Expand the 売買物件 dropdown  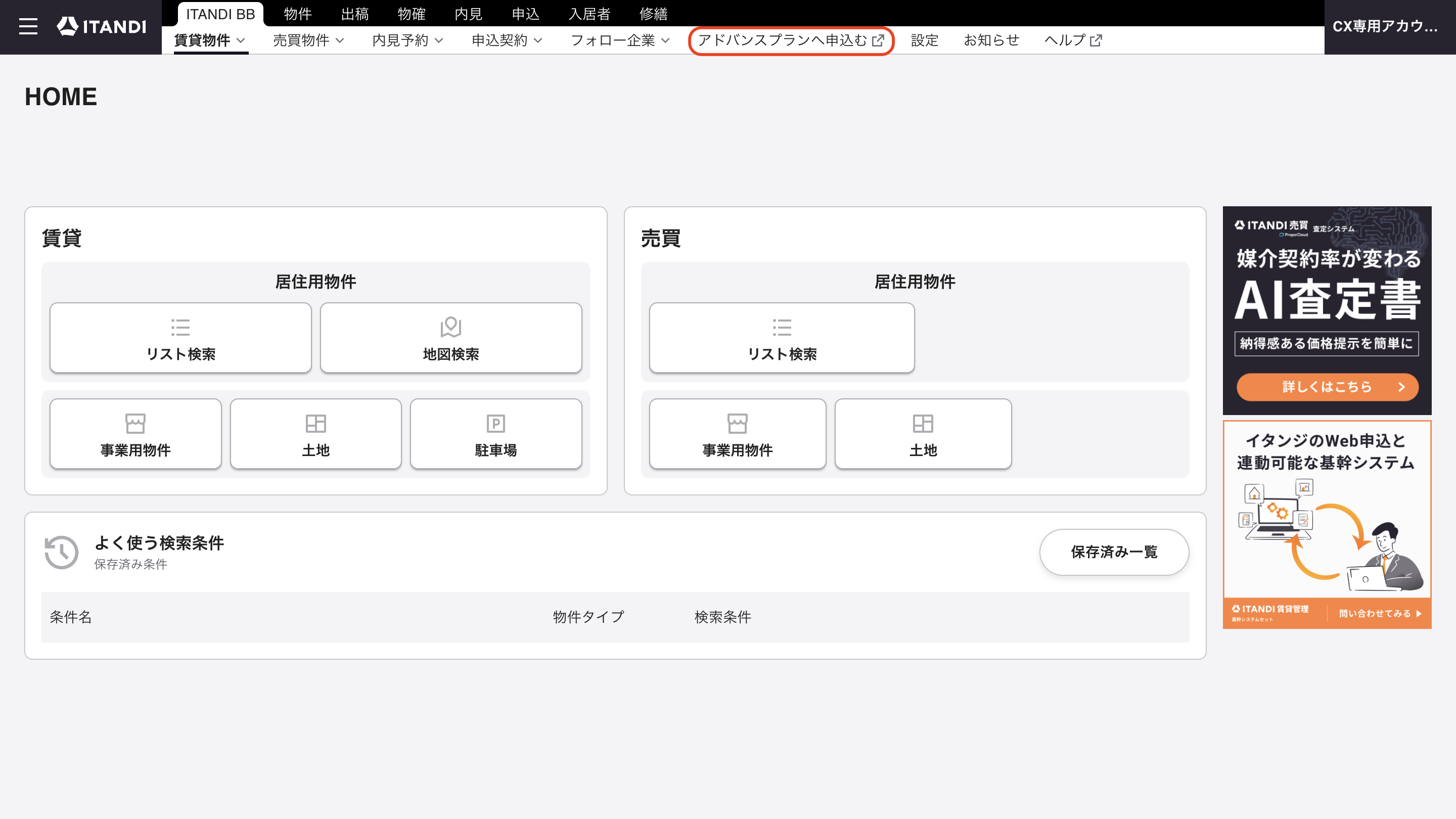(308, 40)
